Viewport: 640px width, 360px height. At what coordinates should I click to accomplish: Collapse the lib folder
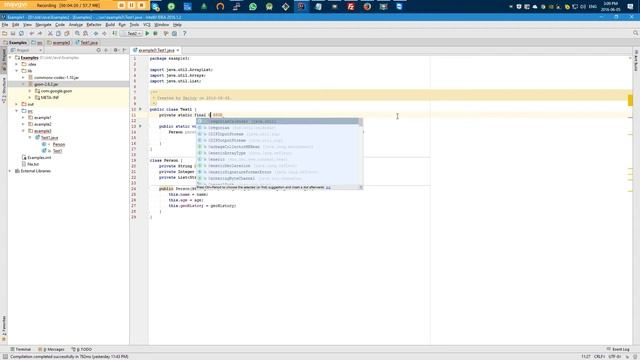pos(17,71)
